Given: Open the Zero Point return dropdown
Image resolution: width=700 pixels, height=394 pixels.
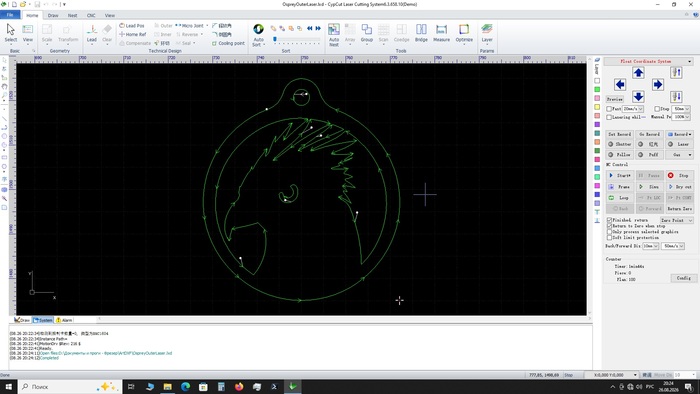Looking at the screenshot, I should point(676,220).
